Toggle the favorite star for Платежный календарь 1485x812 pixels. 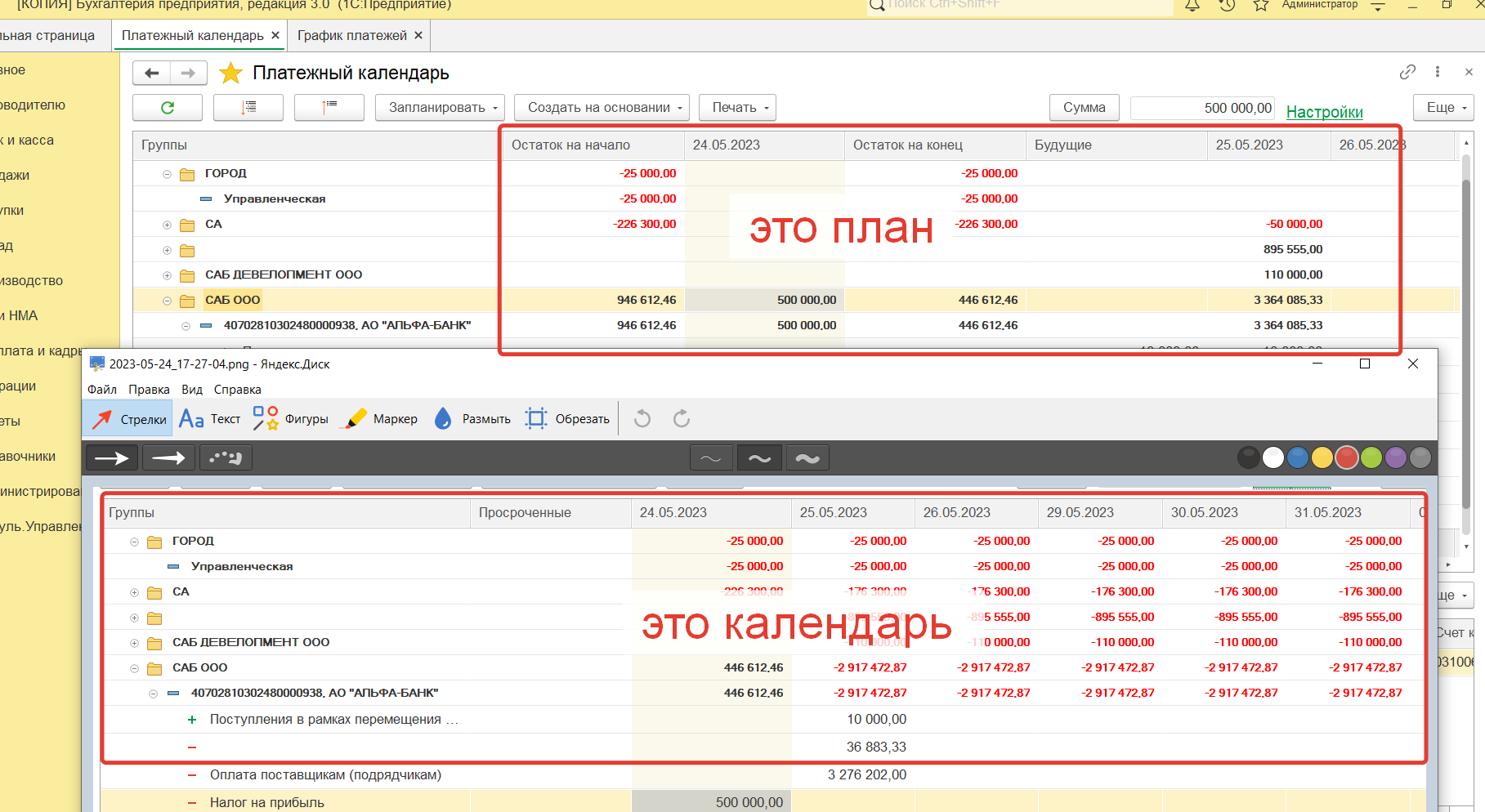point(231,73)
